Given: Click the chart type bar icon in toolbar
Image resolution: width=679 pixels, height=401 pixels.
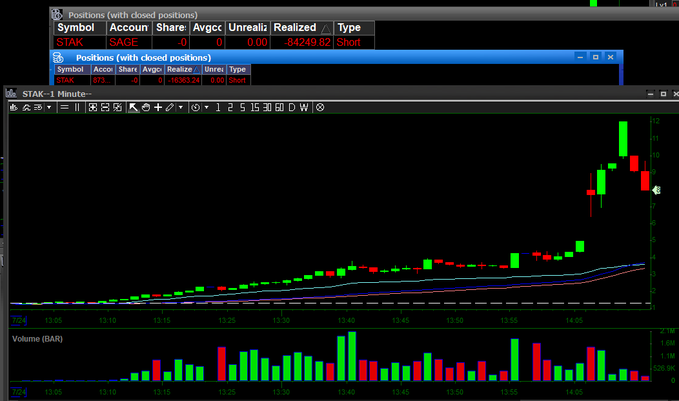Looking at the screenshot, I should [x=14, y=107].
